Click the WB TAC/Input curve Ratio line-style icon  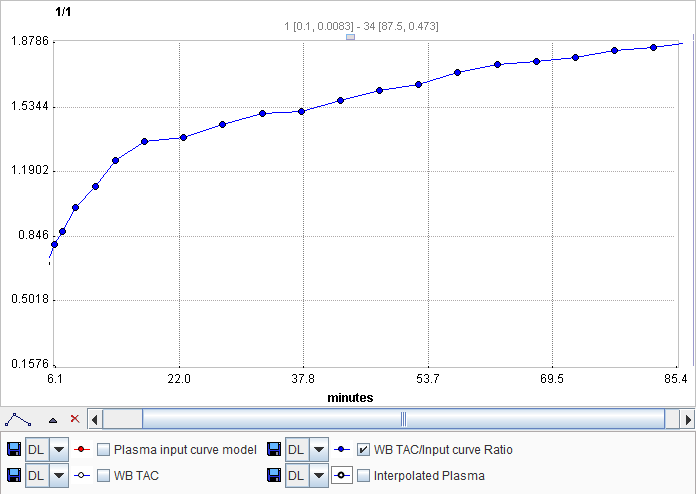[x=341, y=450]
